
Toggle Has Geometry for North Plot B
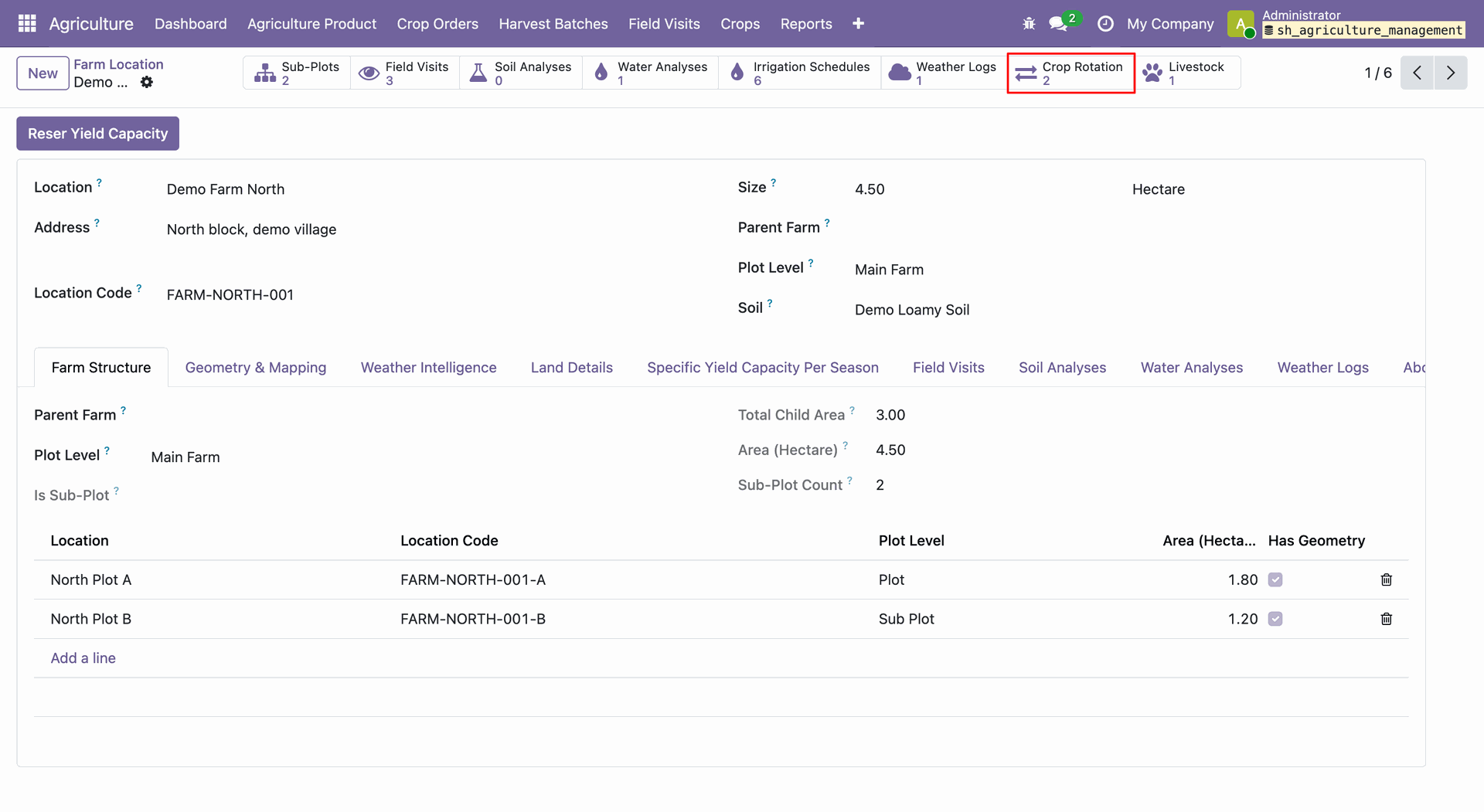pyautogui.click(x=1275, y=619)
